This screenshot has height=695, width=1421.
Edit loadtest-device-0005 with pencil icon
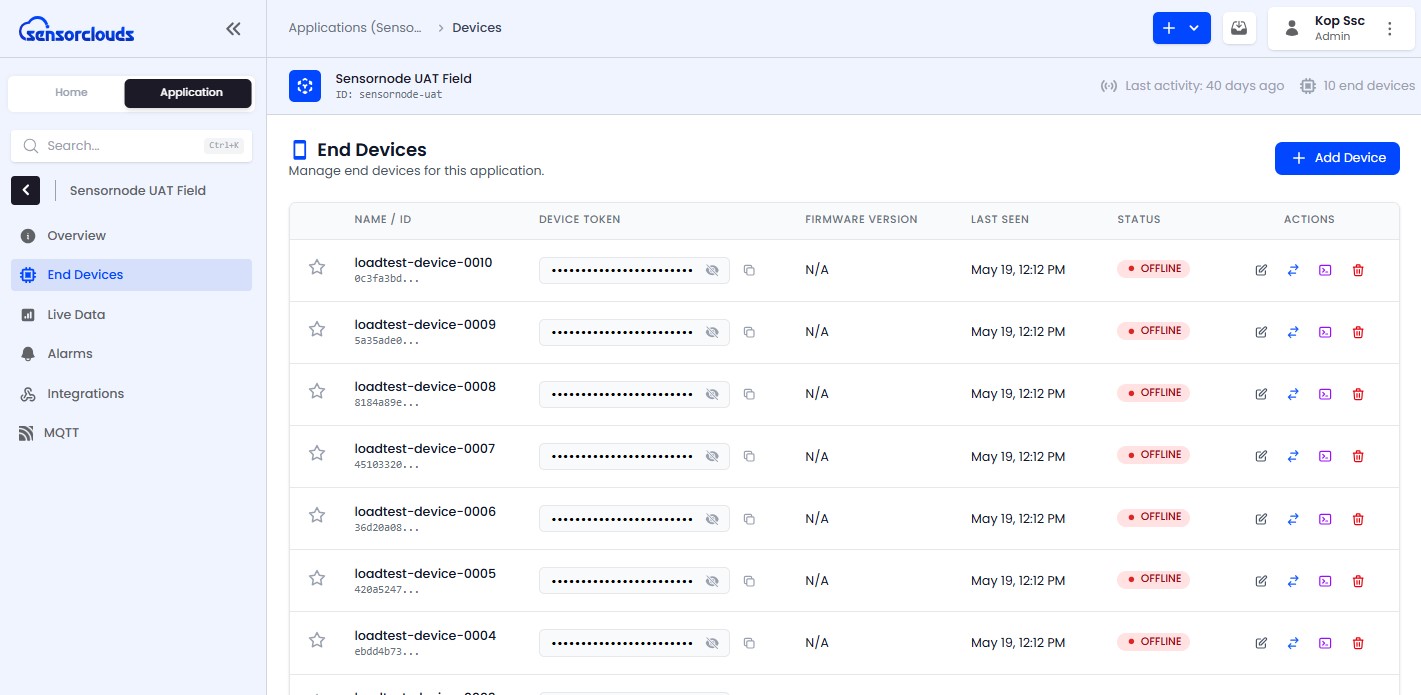pos(1261,581)
